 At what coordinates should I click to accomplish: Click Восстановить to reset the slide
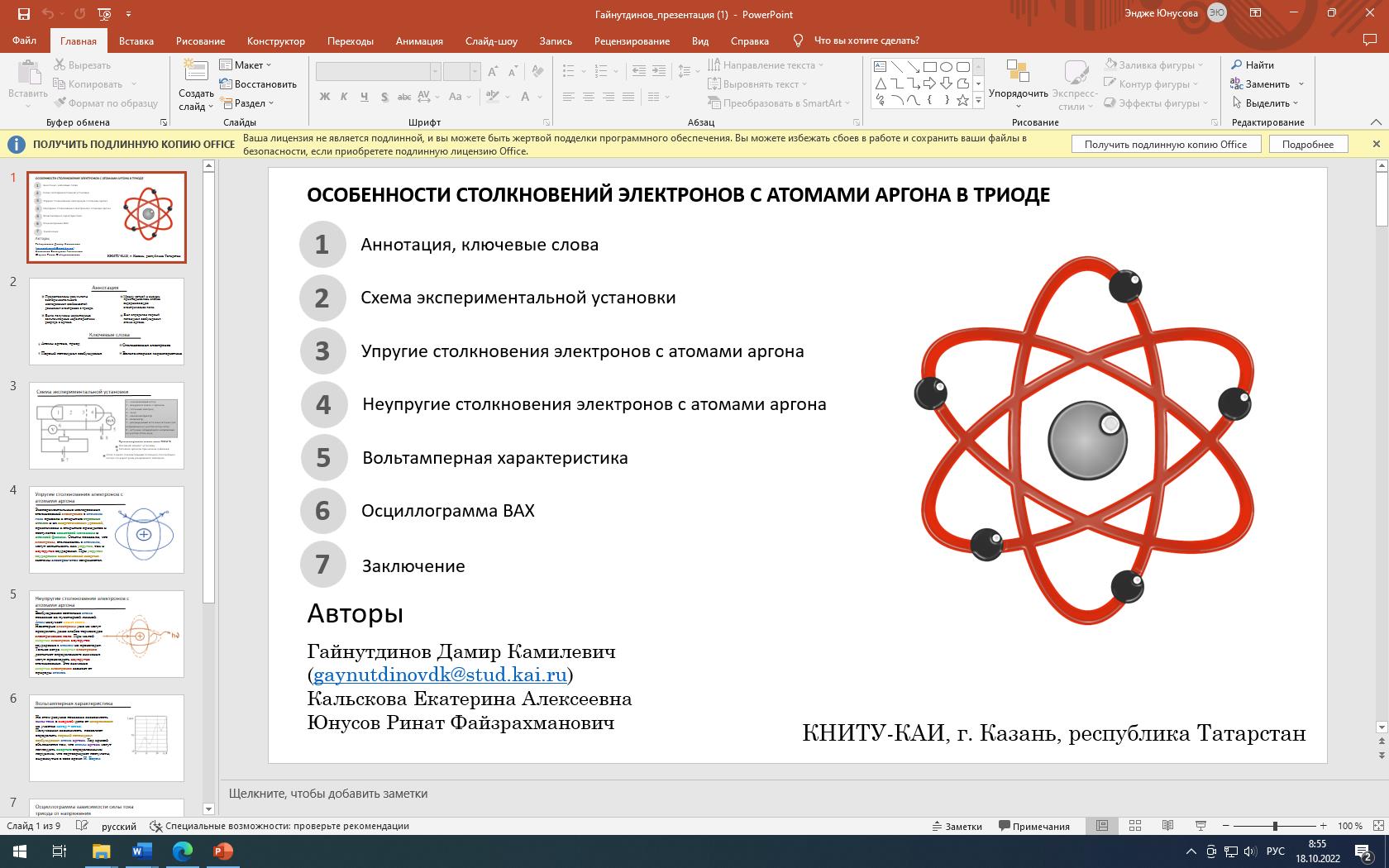(258, 83)
